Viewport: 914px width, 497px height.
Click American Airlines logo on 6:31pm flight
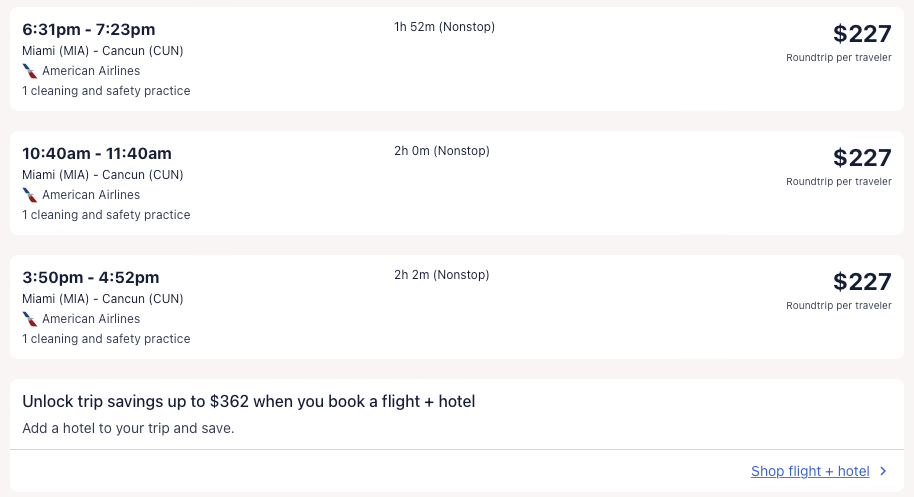pyautogui.click(x=30, y=71)
